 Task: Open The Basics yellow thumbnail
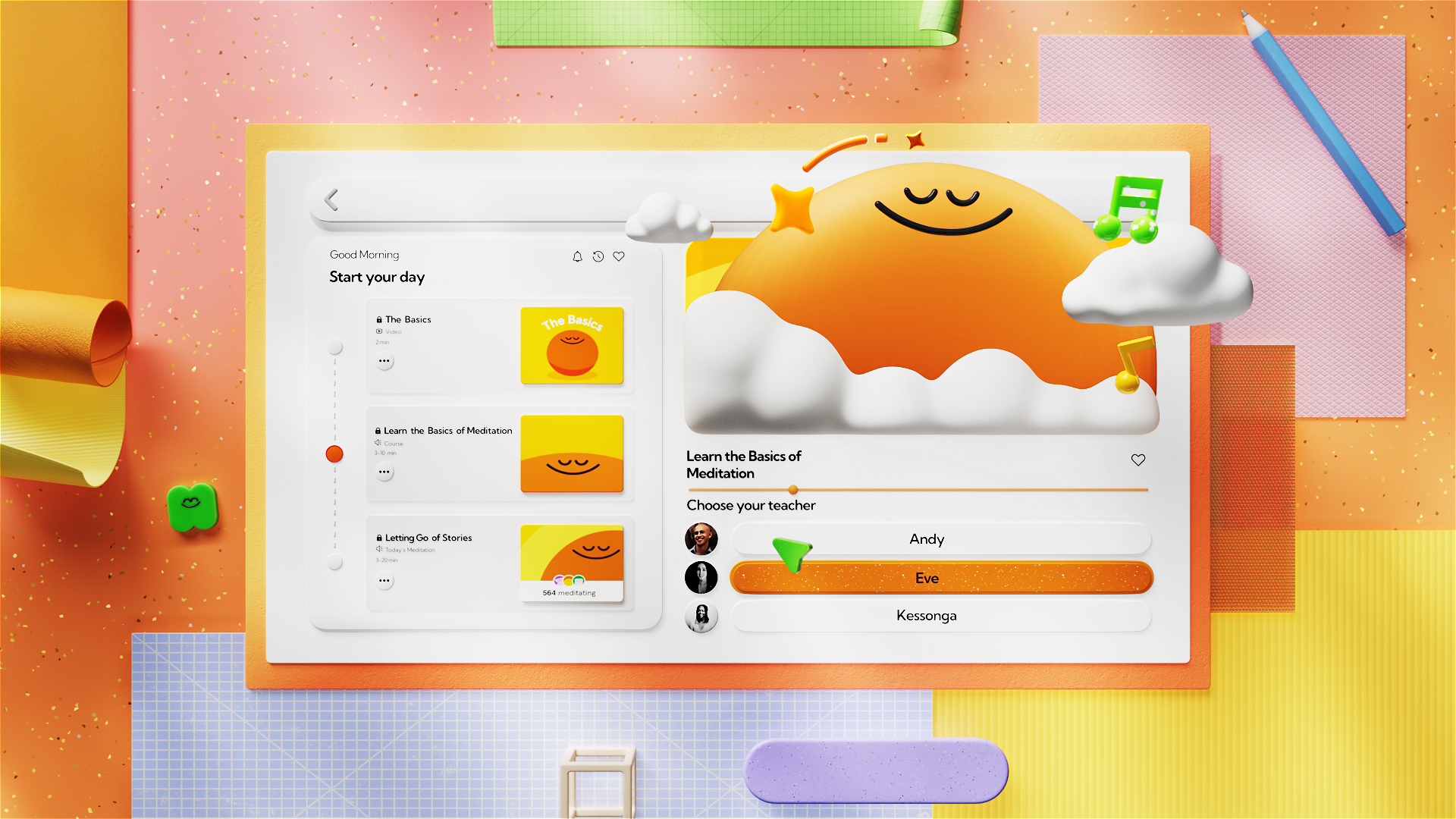[572, 346]
